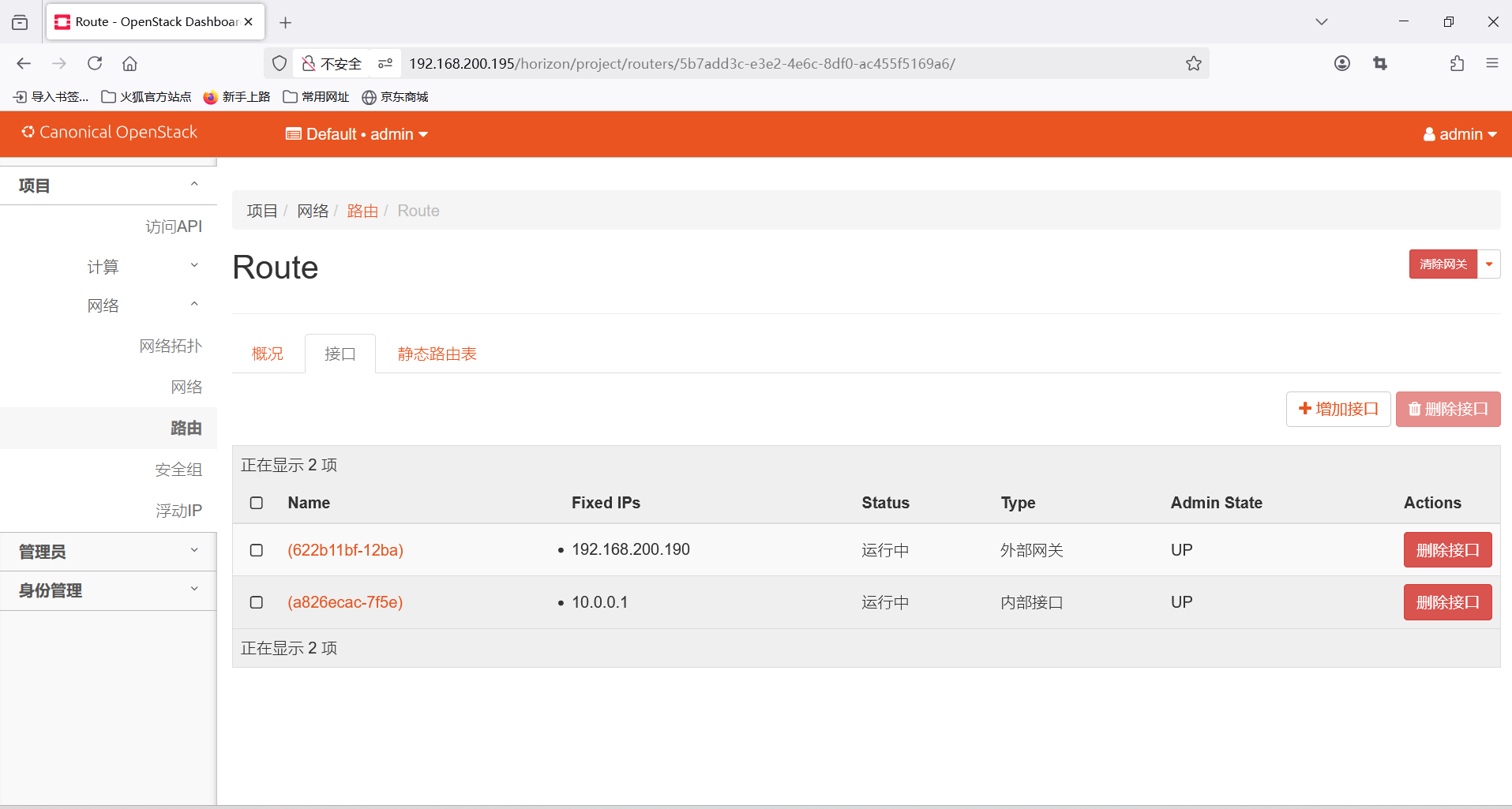Image resolution: width=1512 pixels, height=809 pixels.
Task: Click the recent browsing view icon
Action: point(20,22)
